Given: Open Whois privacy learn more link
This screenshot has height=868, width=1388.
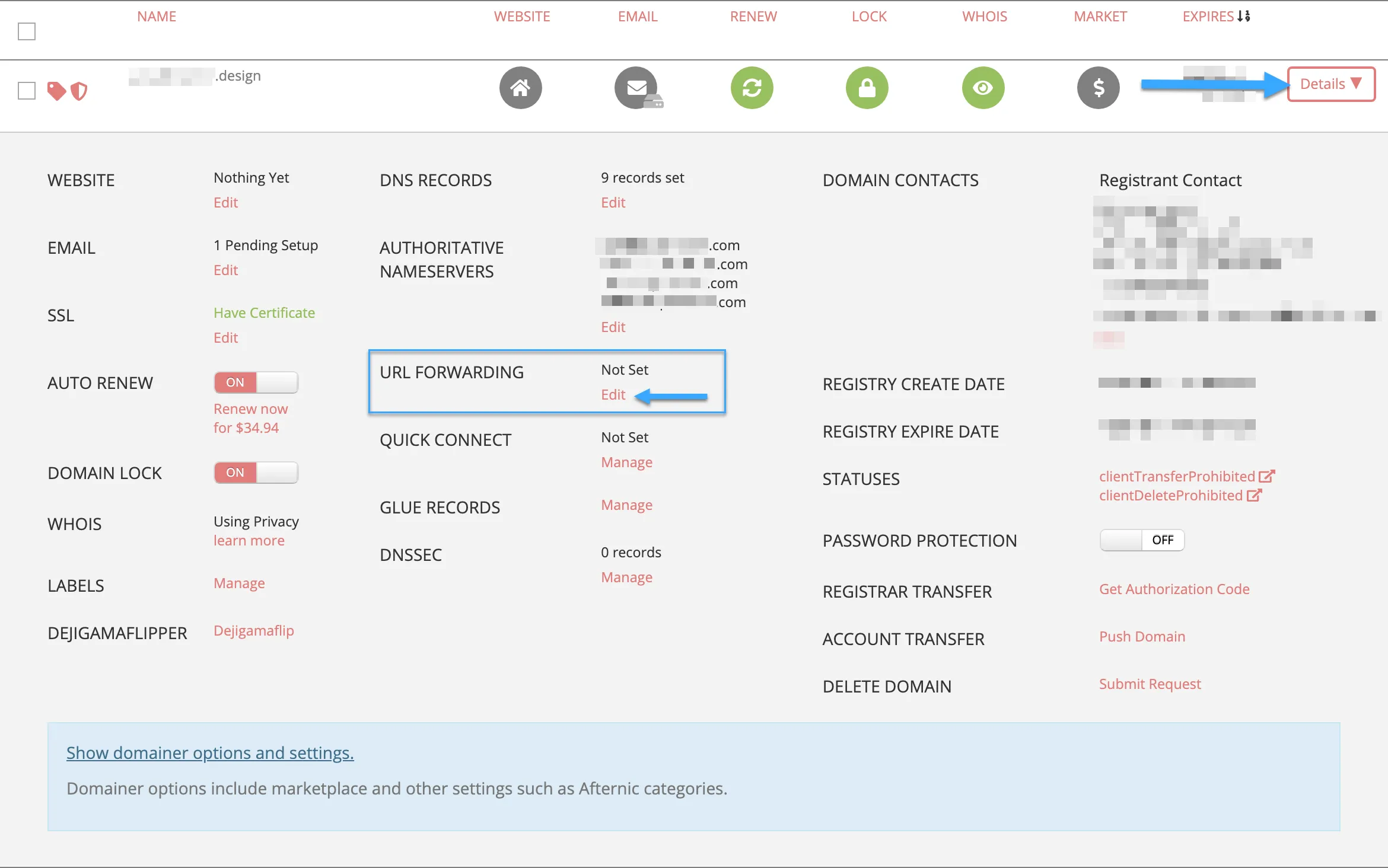Looking at the screenshot, I should pyautogui.click(x=249, y=540).
